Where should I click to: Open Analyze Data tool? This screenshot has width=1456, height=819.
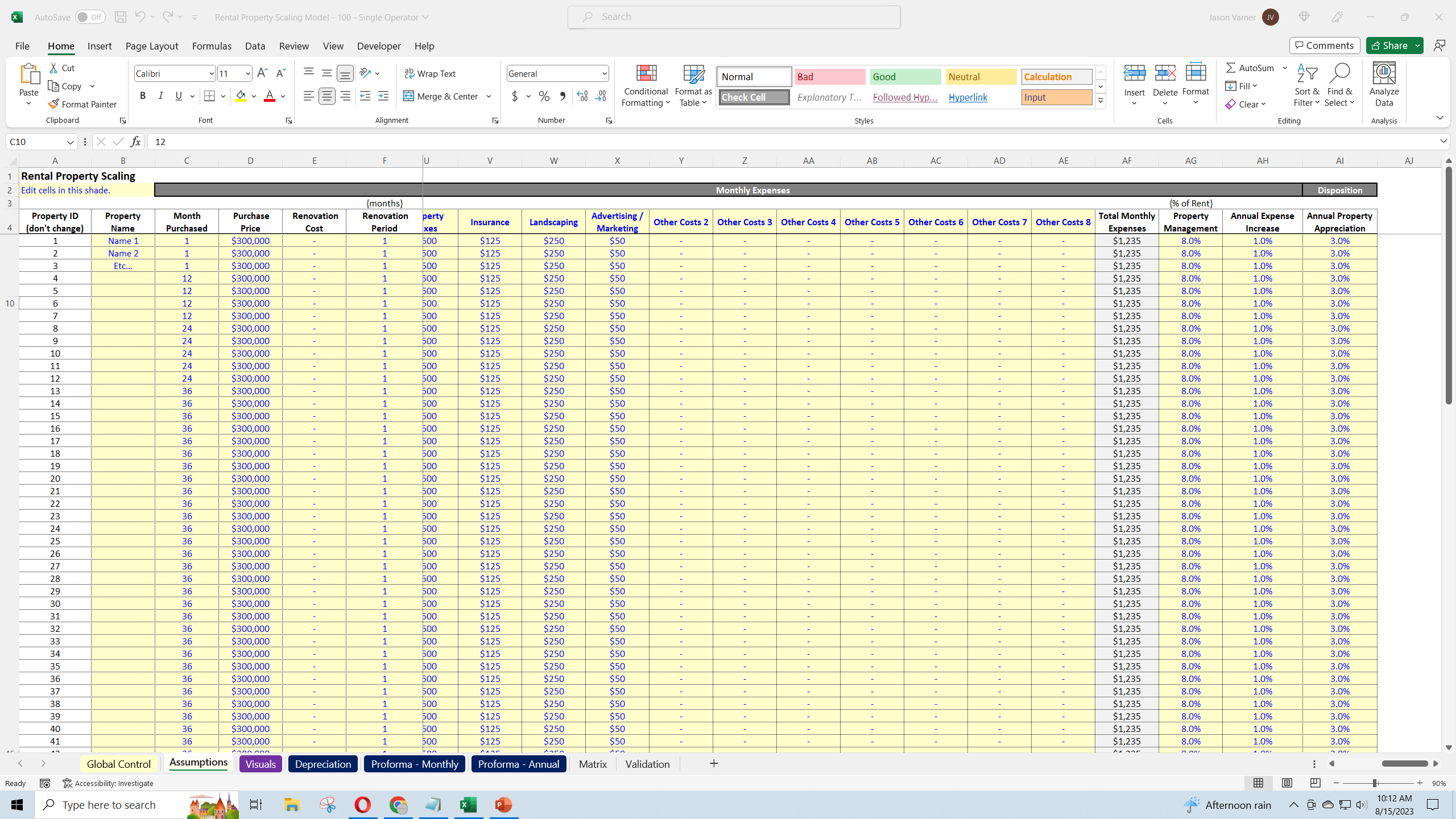pyautogui.click(x=1384, y=84)
